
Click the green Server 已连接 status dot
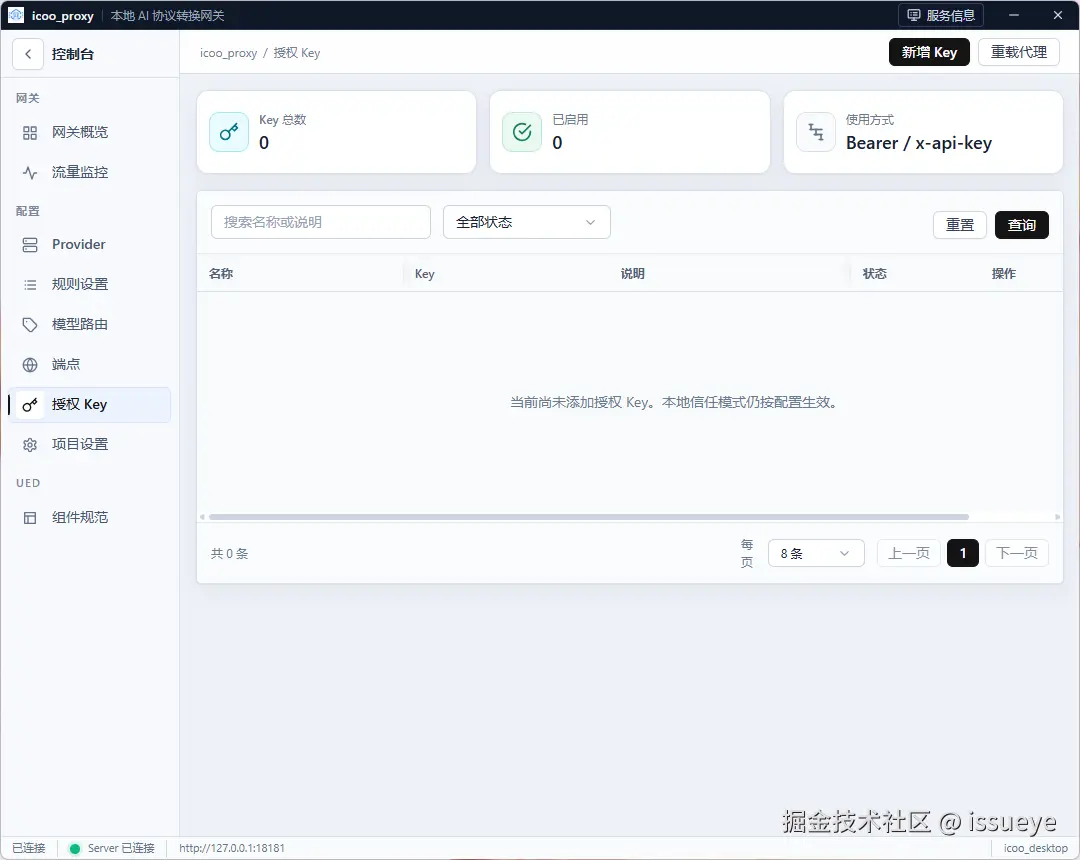(x=74, y=848)
